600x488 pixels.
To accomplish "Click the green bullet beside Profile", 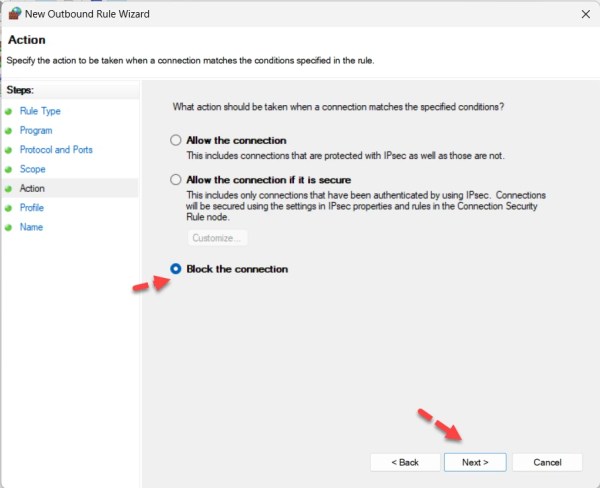I will [8, 208].
